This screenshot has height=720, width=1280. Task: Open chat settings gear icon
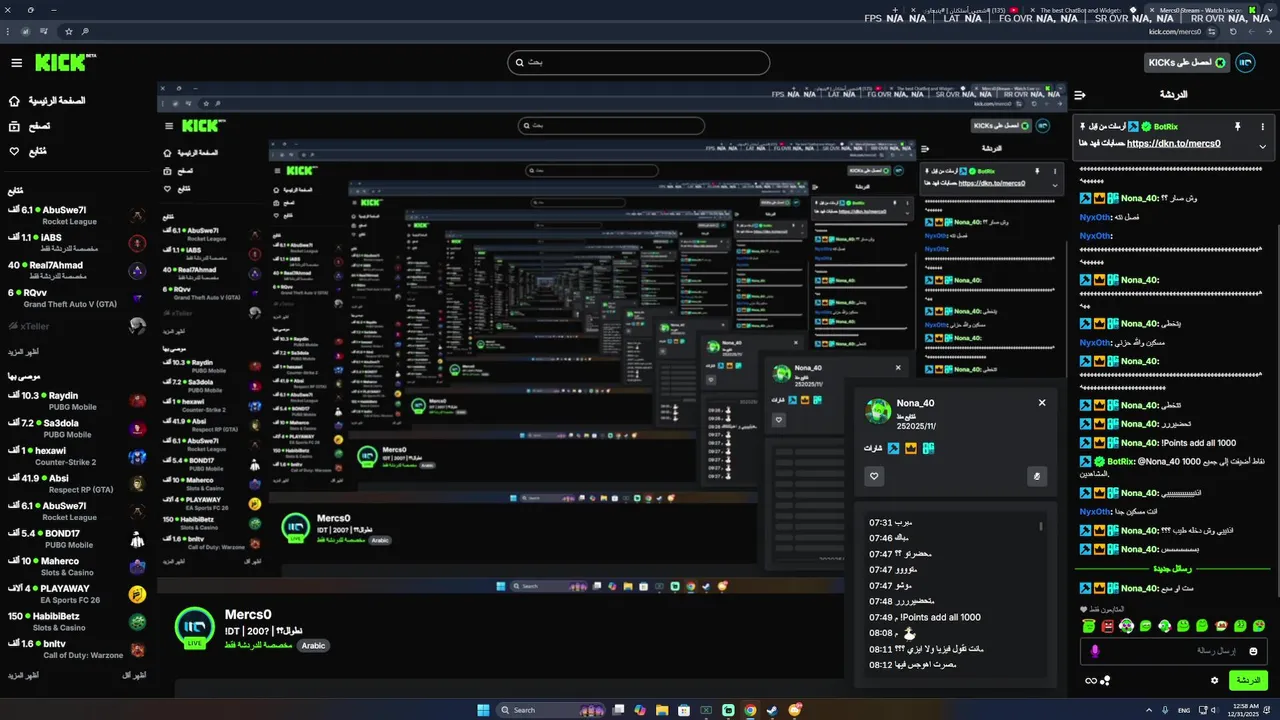pos(1215,680)
